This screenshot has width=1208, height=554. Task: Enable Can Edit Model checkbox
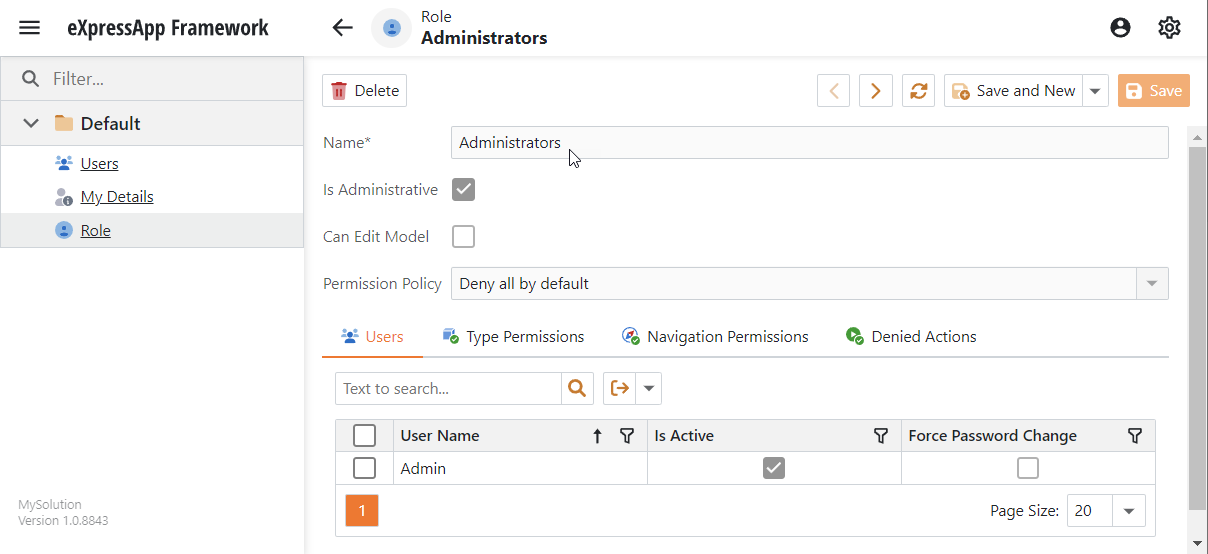pyautogui.click(x=463, y=237)
